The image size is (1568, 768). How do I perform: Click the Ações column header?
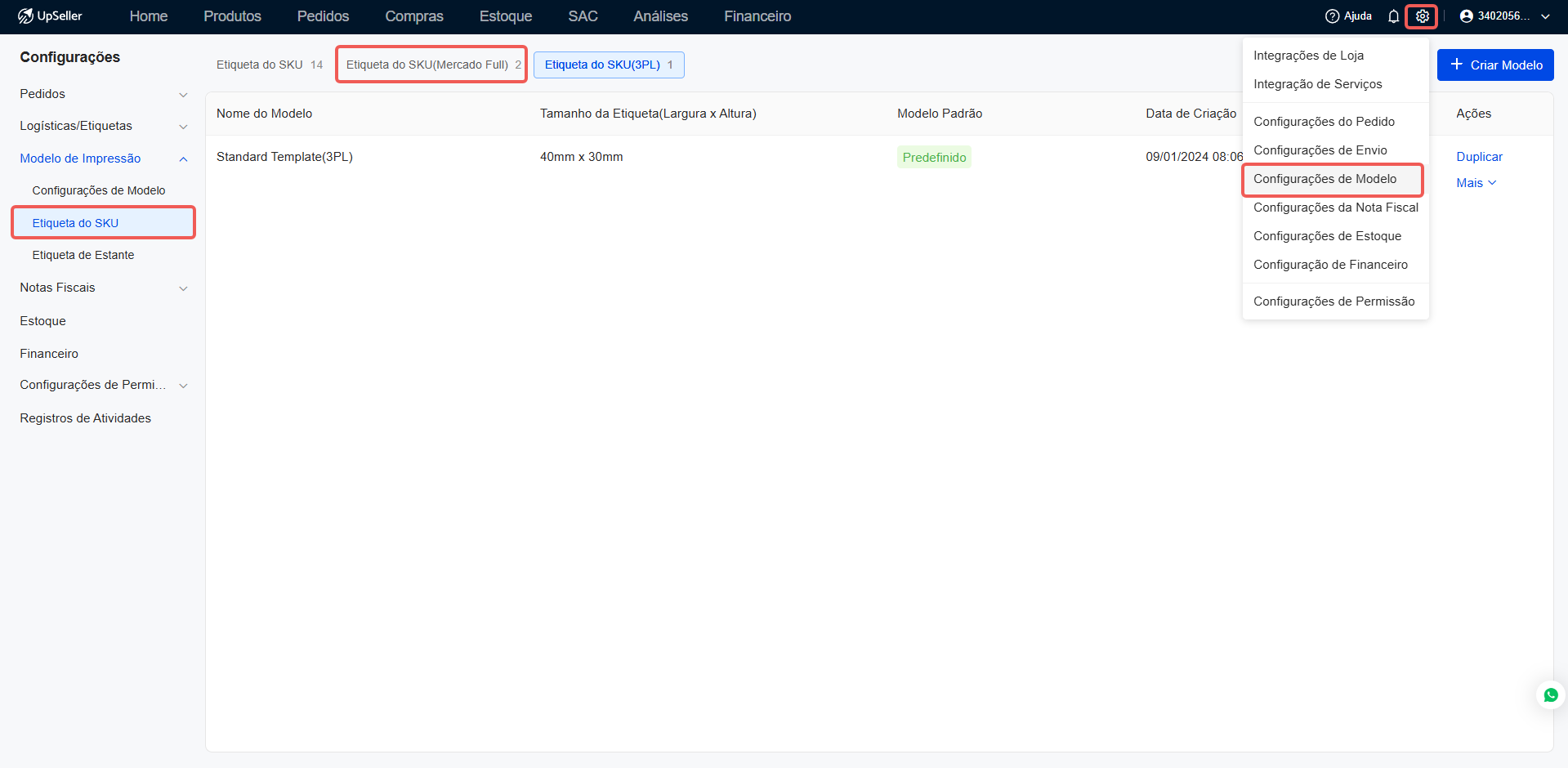coord(1473,114)
